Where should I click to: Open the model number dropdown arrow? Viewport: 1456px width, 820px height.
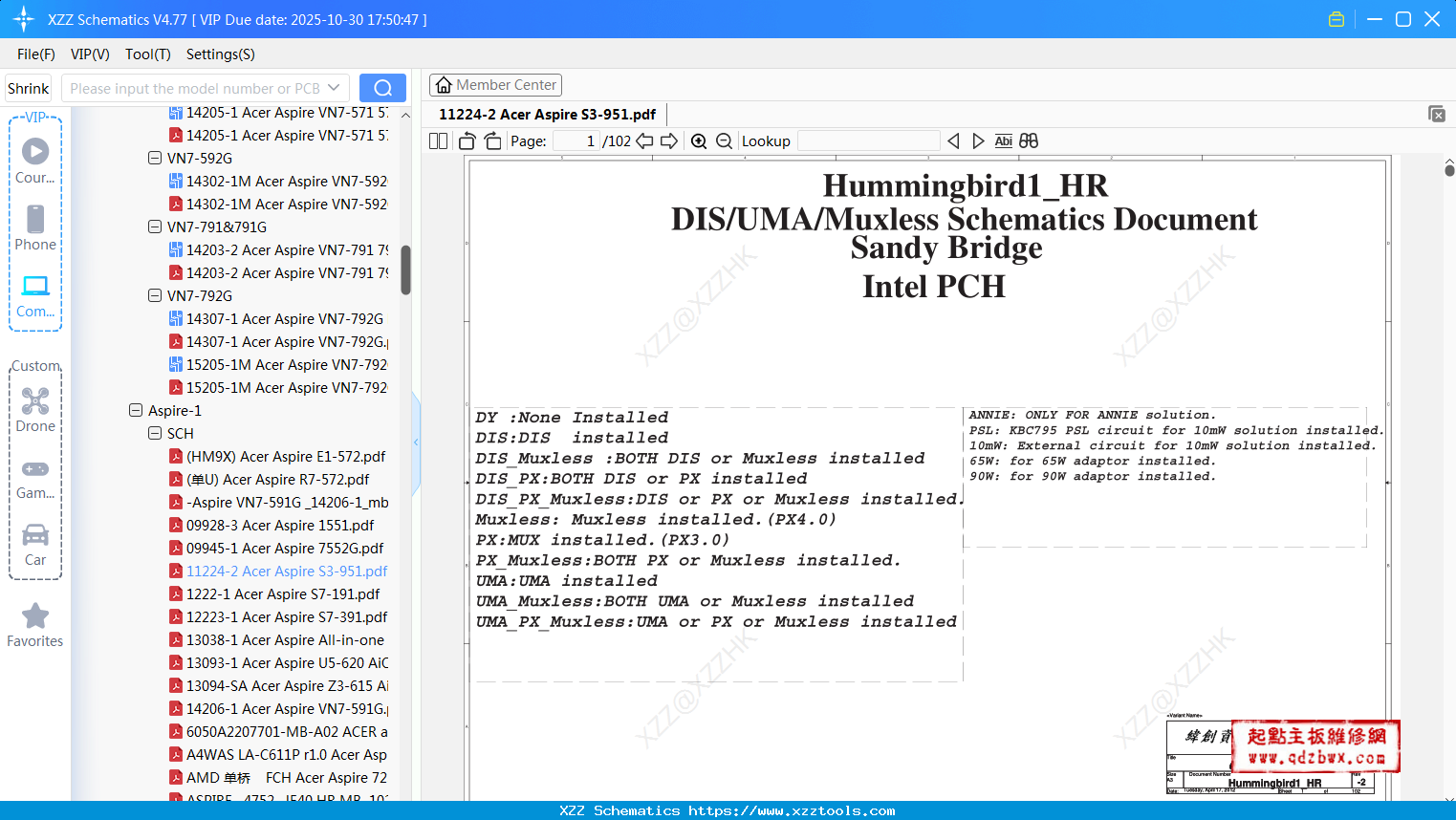pos(334,88)
